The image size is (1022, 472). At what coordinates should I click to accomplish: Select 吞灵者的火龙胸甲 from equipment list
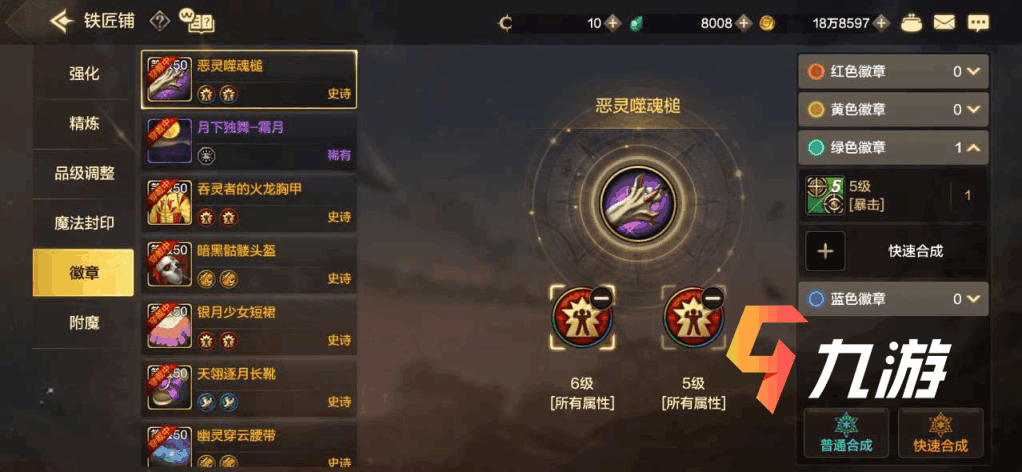pyautogui.click(x=249, y=202)
